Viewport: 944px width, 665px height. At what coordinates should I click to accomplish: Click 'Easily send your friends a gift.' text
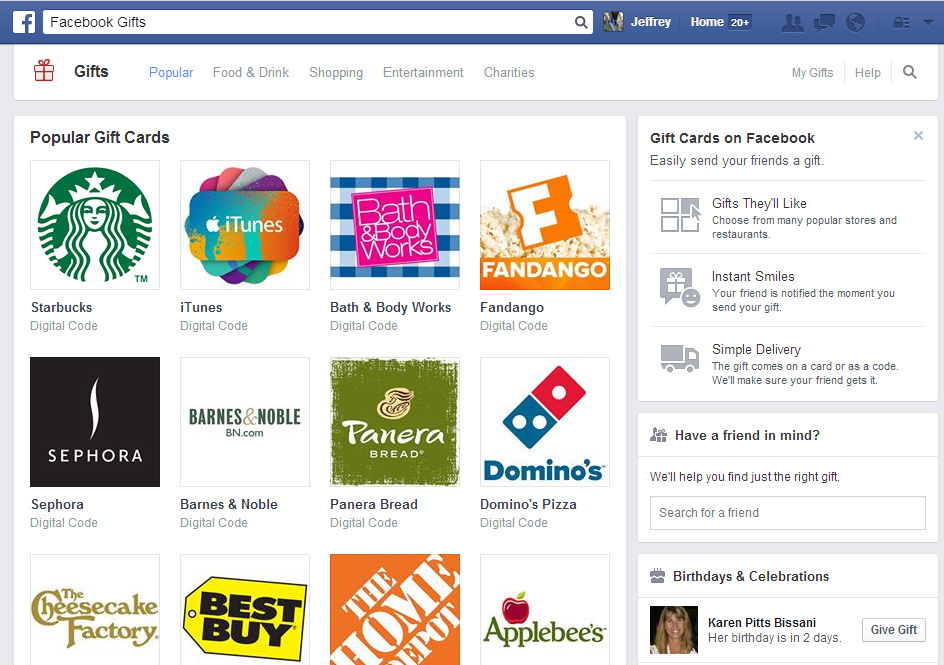[x=737, y=161]
